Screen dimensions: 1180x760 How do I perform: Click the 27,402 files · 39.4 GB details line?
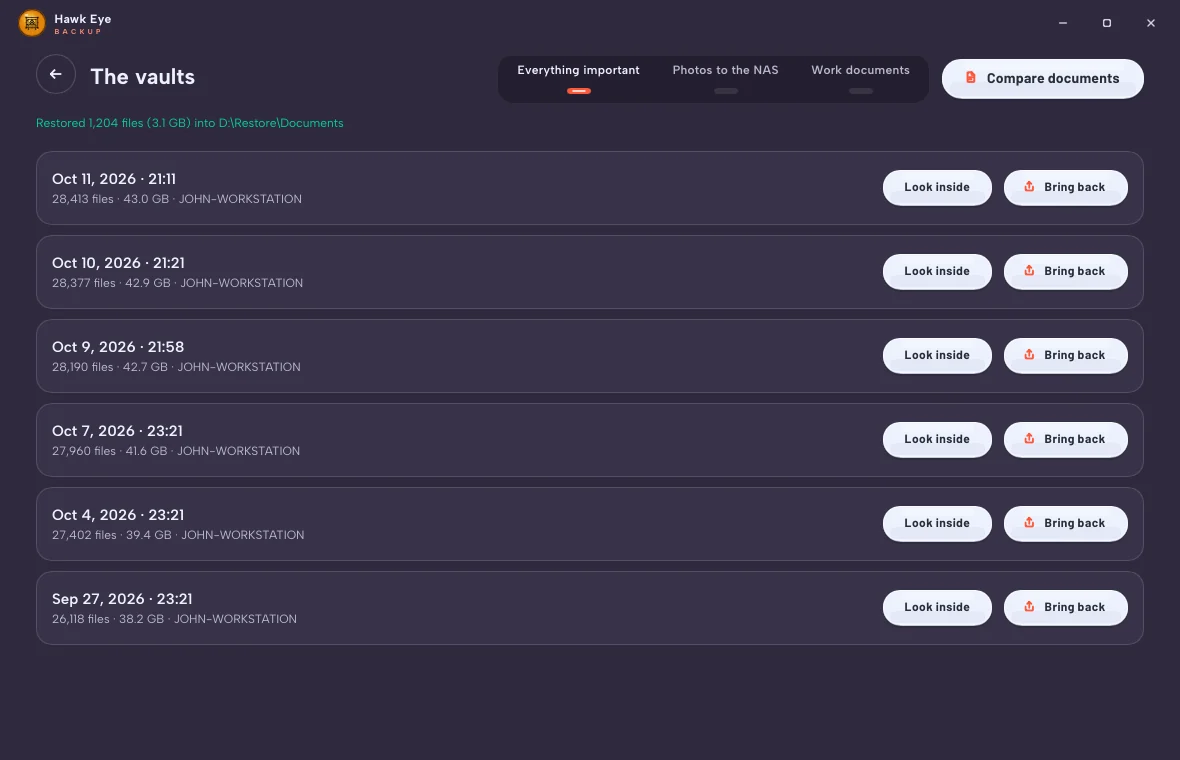pyautogui.click(x=178, y=535)
